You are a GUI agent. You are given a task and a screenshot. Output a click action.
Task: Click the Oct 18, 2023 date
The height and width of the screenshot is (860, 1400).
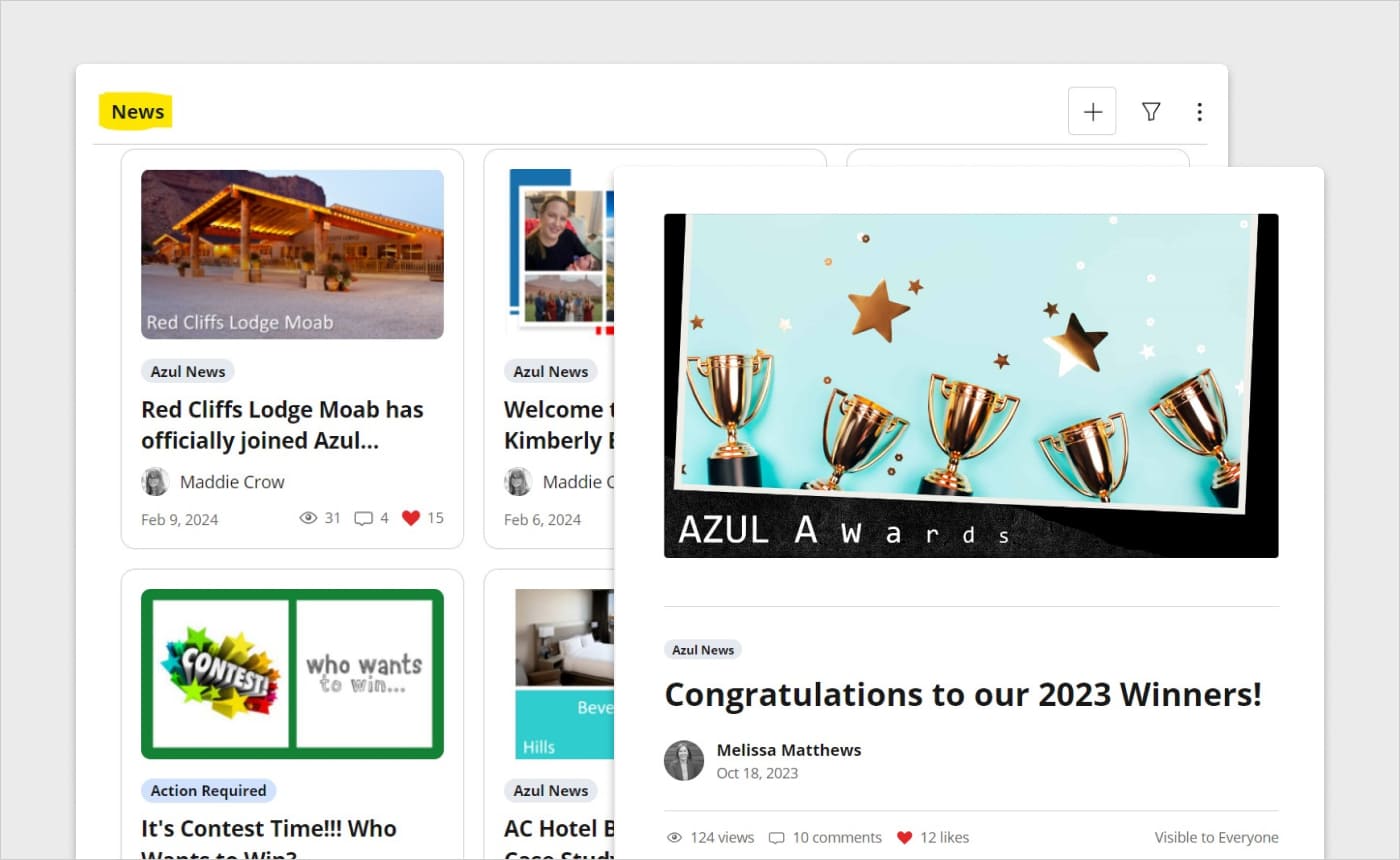(758, 773)
